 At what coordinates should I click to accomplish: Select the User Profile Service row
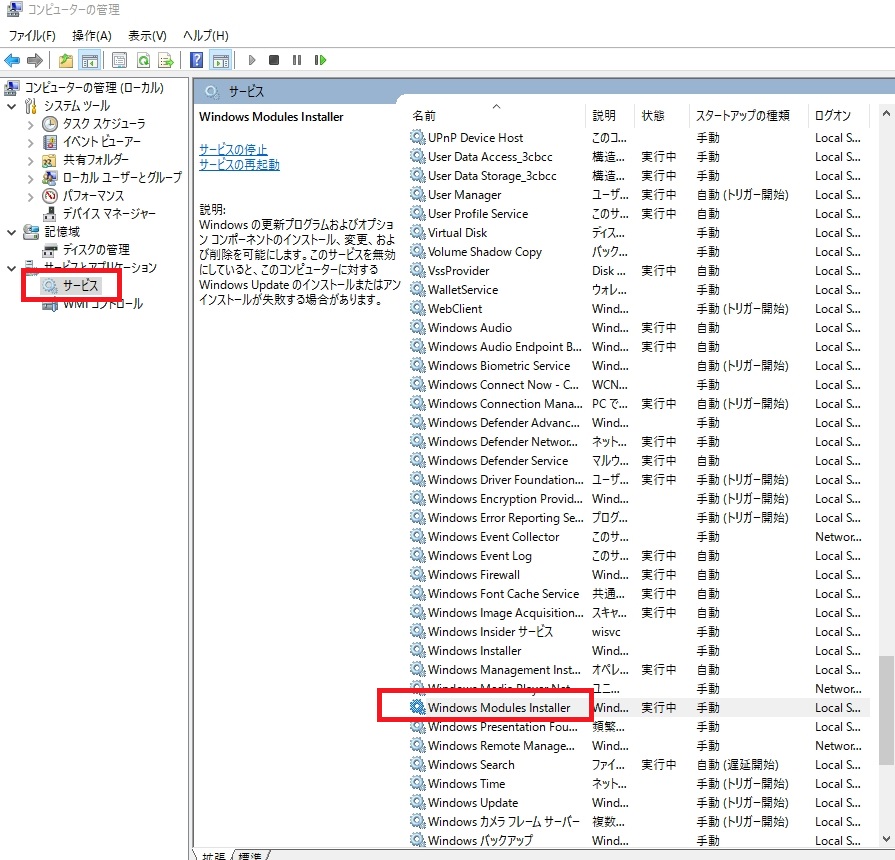[x=639, y=213]
